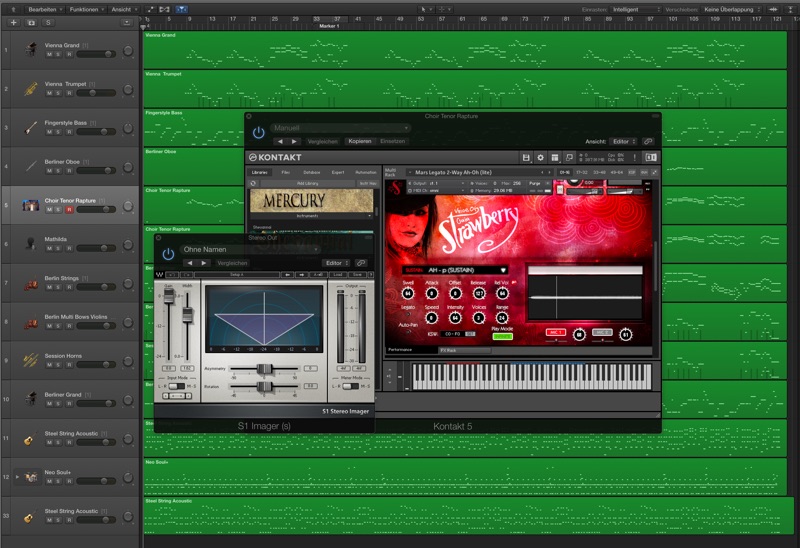This screenshot has height=548, width=800.
Task: Click the link icon in Choir Tenor Rapture plugin header
Action: tap(648, 141)
